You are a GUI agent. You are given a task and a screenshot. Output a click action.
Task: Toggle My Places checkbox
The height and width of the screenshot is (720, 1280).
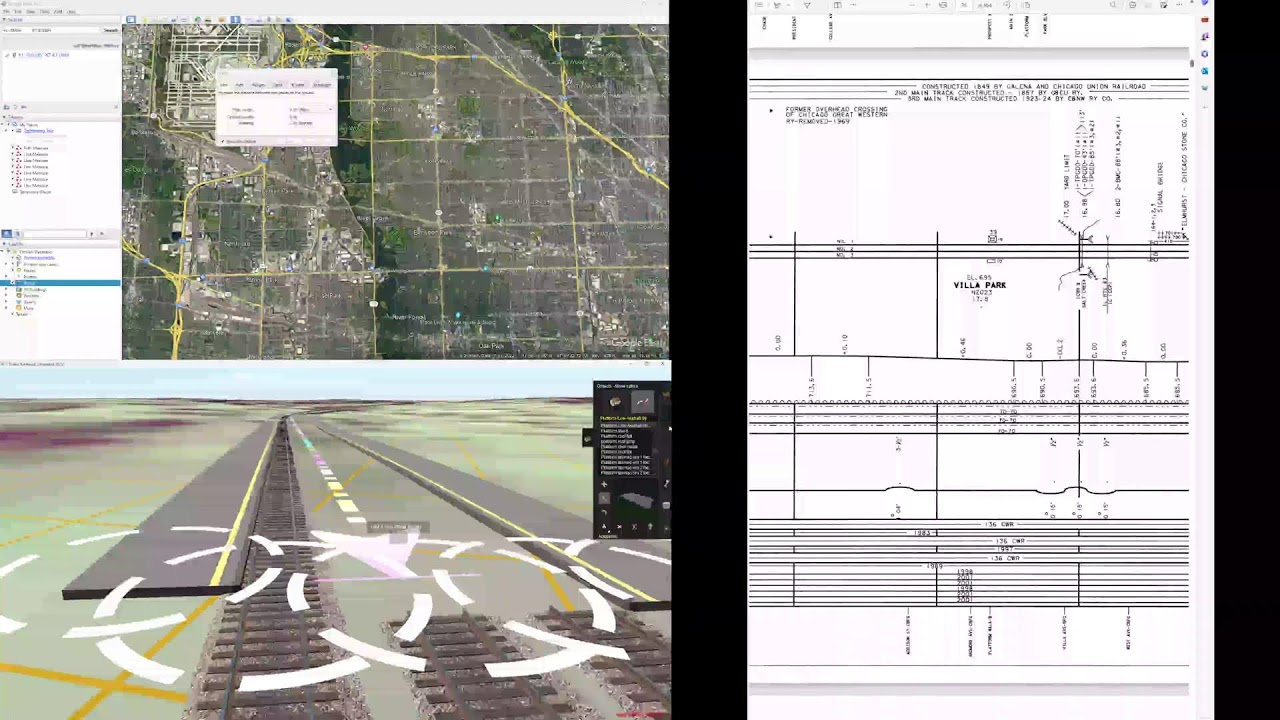[x=9, y=125]
